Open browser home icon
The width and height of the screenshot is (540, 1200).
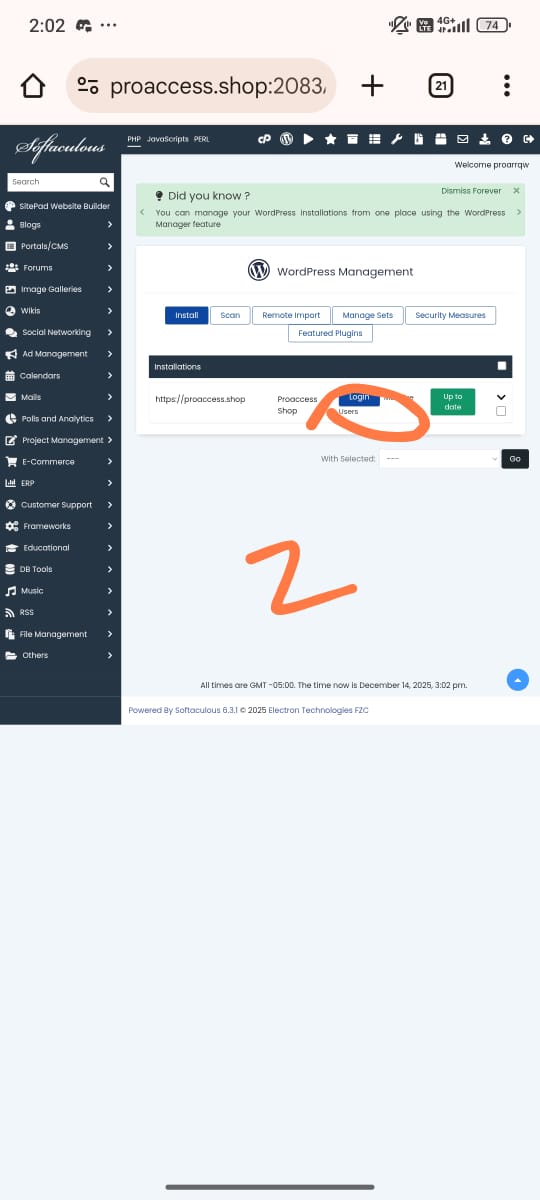(33, 86)
